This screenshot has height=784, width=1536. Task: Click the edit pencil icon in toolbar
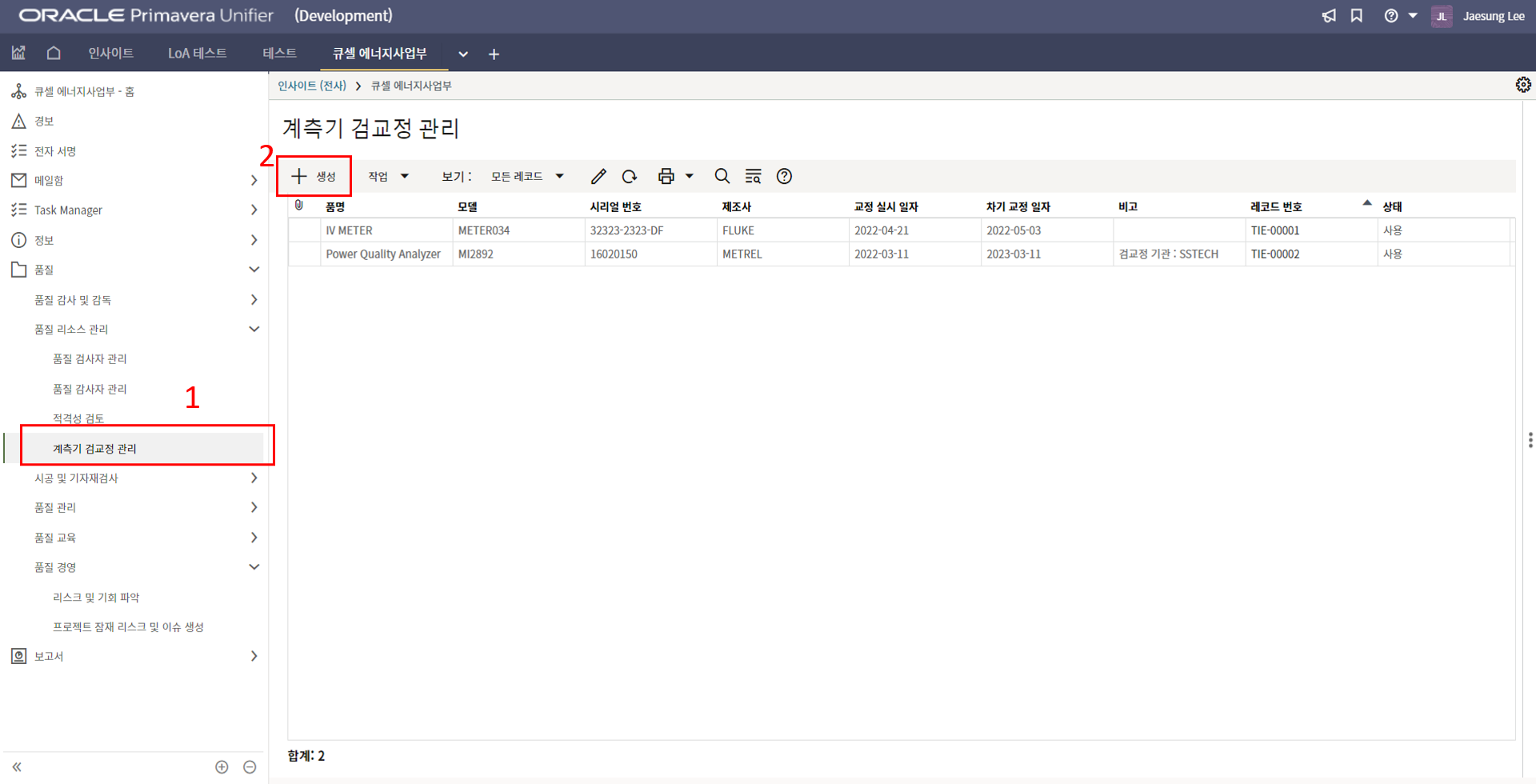point(598,177)
